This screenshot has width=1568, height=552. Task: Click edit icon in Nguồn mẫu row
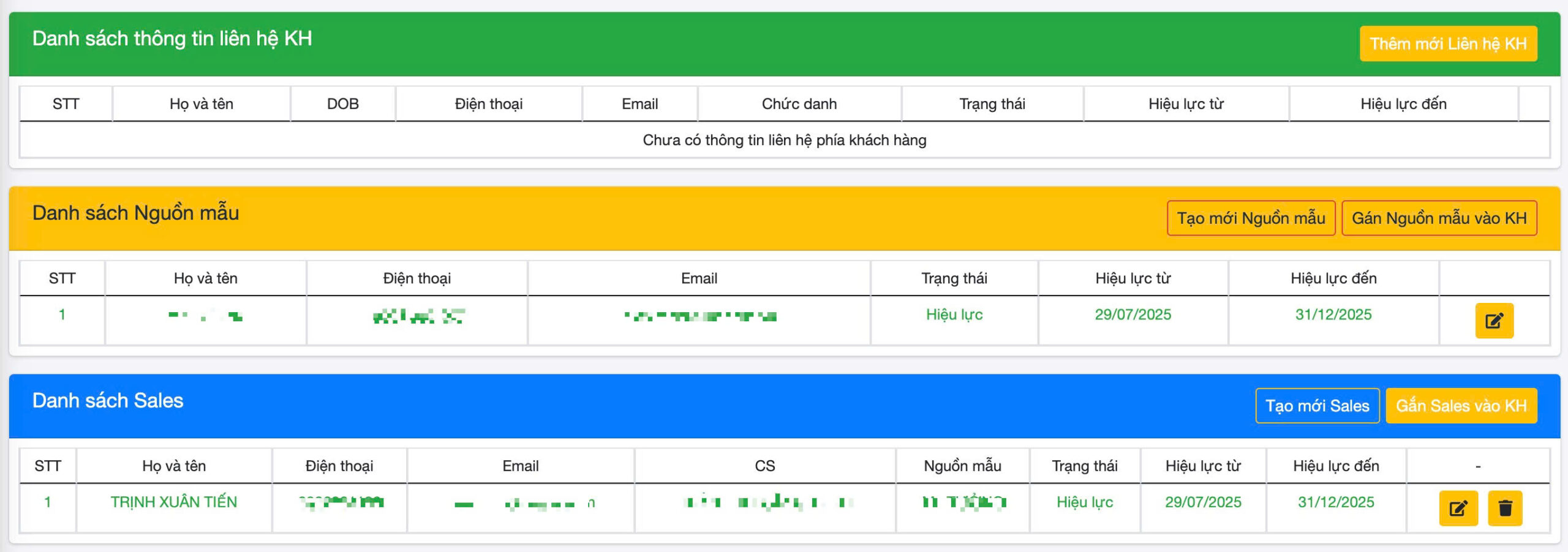click(x=1493, y=321)
